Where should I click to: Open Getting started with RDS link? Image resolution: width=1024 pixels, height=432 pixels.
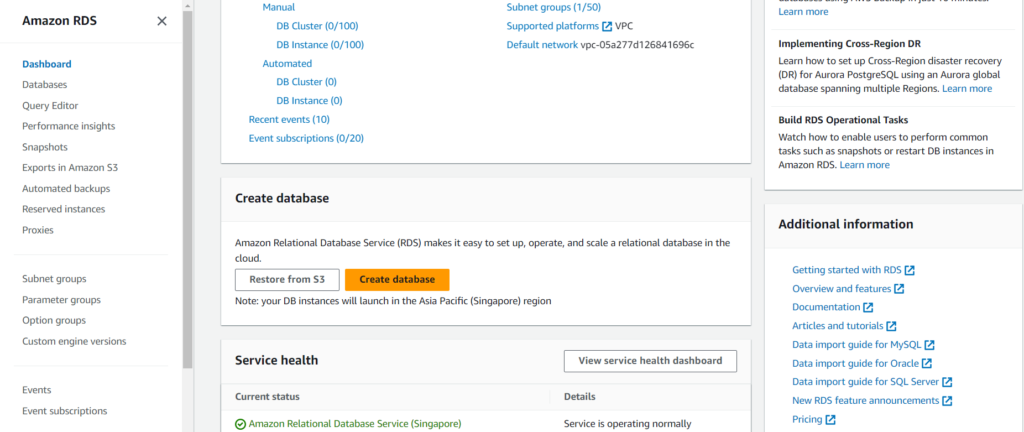846,270
